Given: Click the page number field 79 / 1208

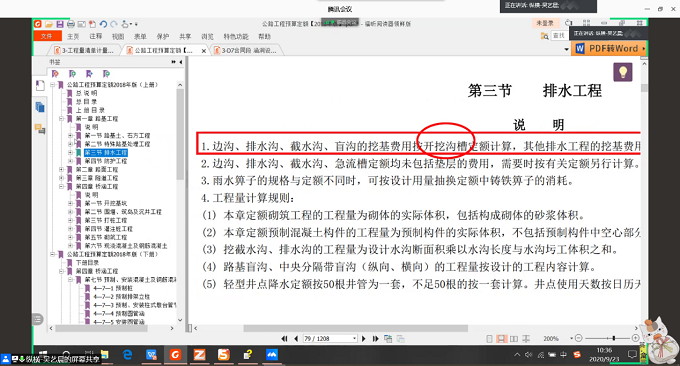Looking at the screenshot, I should 330,339.
